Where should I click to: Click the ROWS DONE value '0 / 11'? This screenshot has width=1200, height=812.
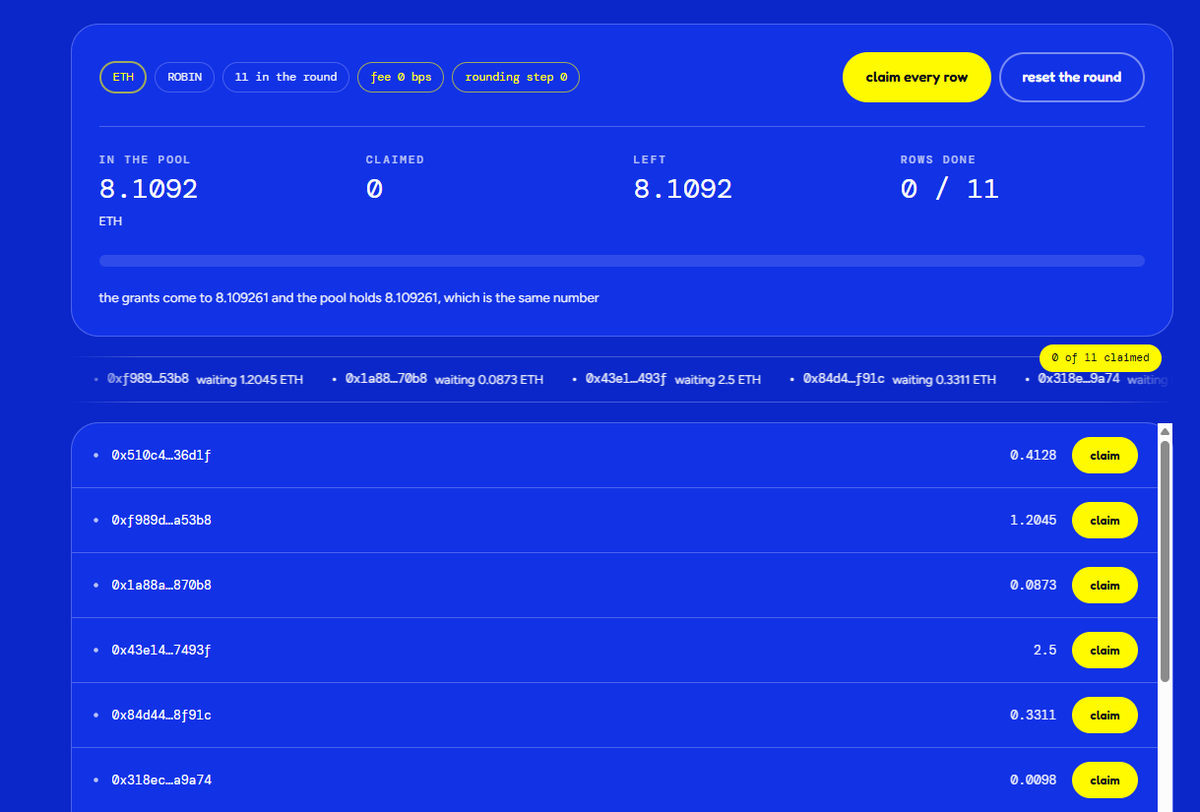pyautogui.click(x=950, y=189)
